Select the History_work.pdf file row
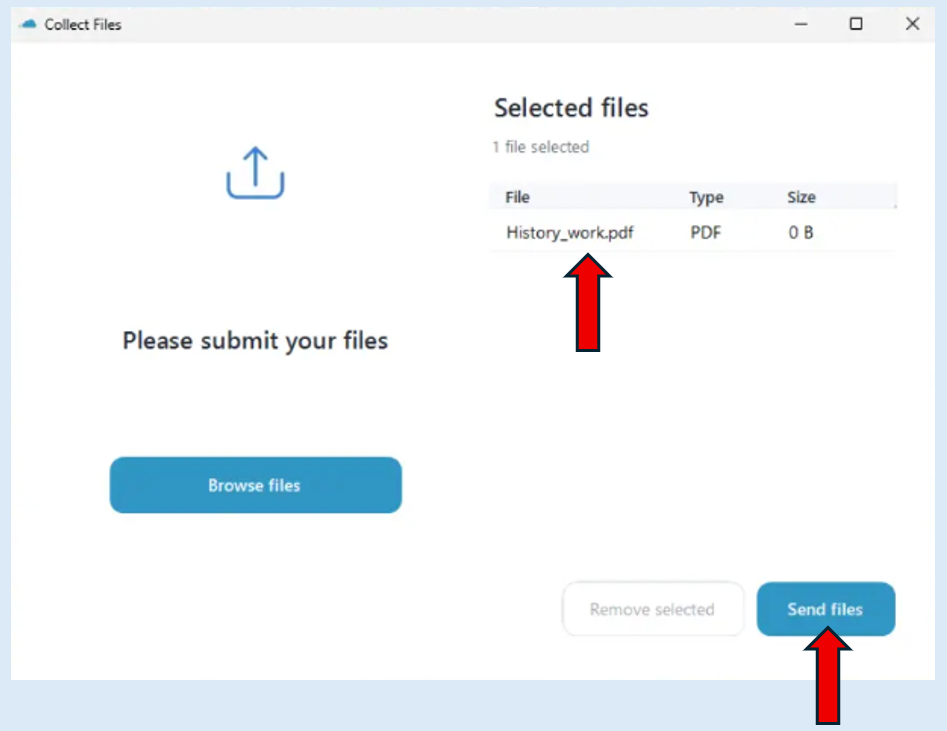The height and width of the screenshot is (731, 947). (693, 233)
